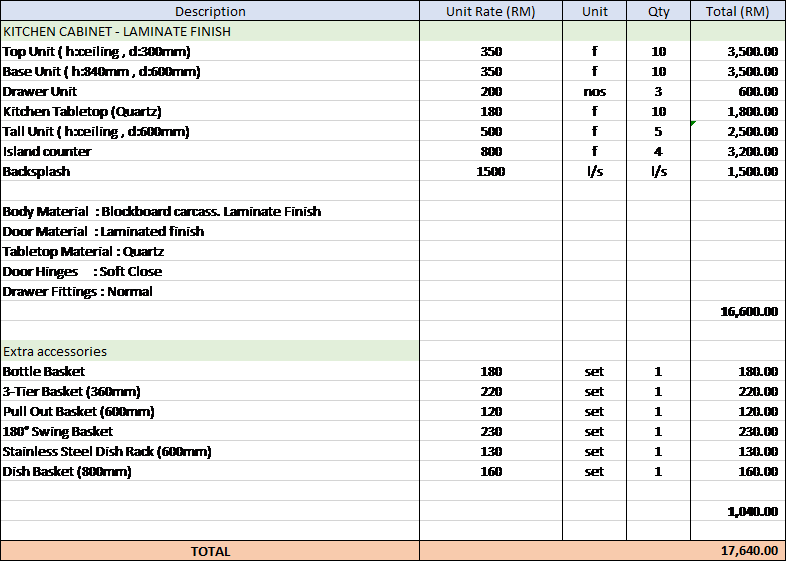Select the Kitchen Cabinet - Laminate Finish heading cell

click(210, 31)
